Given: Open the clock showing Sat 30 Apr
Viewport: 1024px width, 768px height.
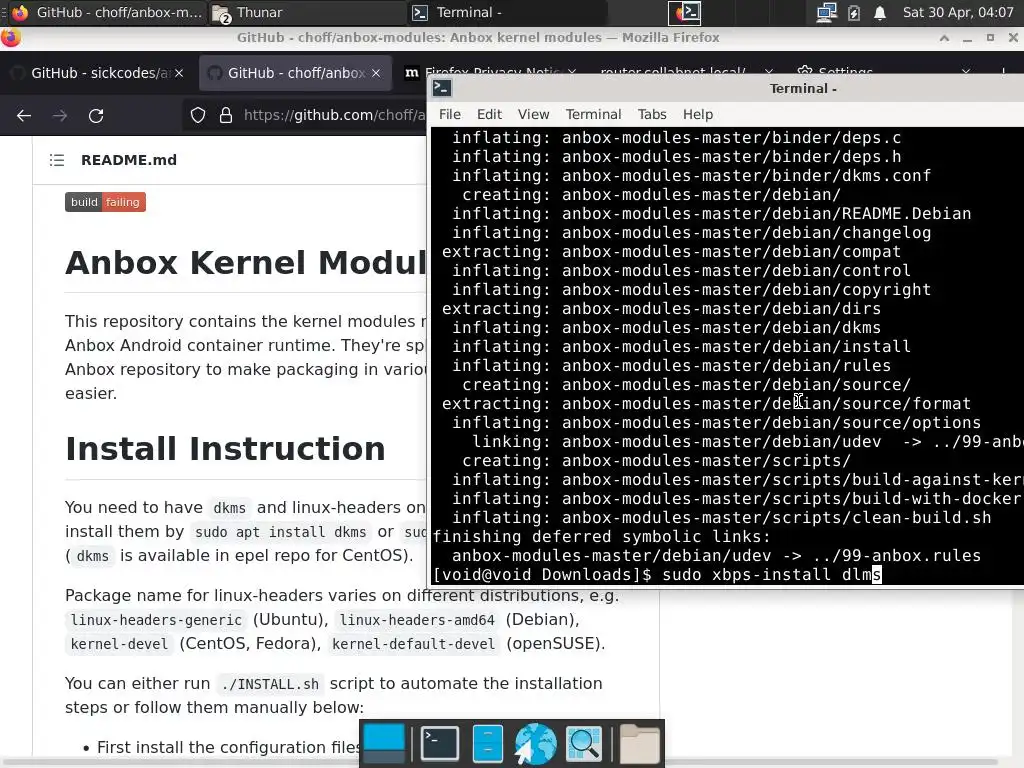Looking at the screenshot, I should click(957, 12).
